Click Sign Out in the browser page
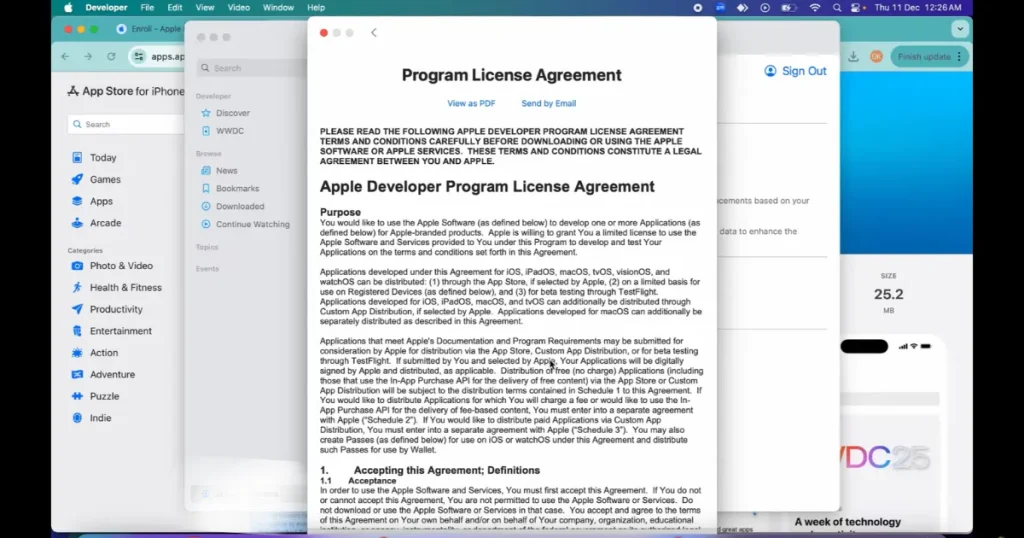The width and height of the screenshot is (1024, 538). [795, 71]
